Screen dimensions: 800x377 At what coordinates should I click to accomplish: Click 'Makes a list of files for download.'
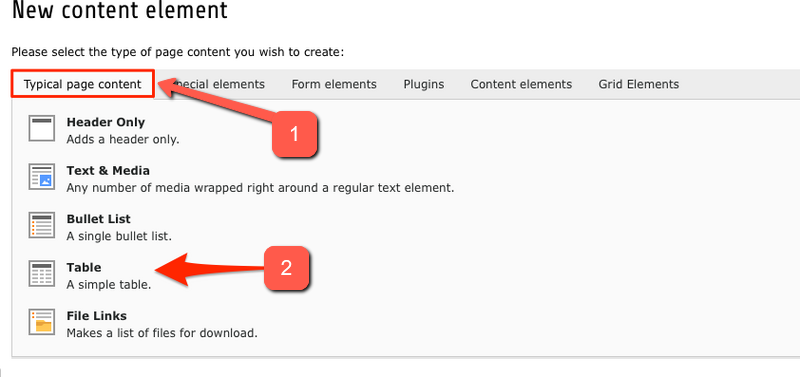click(162, 333)
